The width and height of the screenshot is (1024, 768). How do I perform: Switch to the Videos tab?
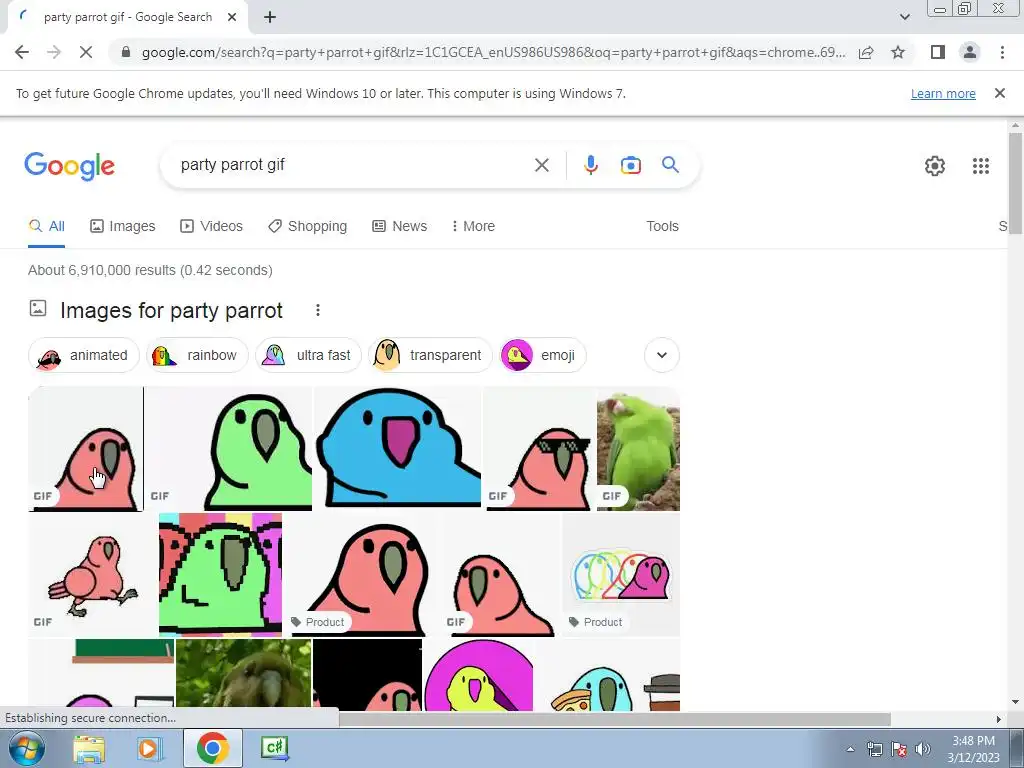point(212,227)
